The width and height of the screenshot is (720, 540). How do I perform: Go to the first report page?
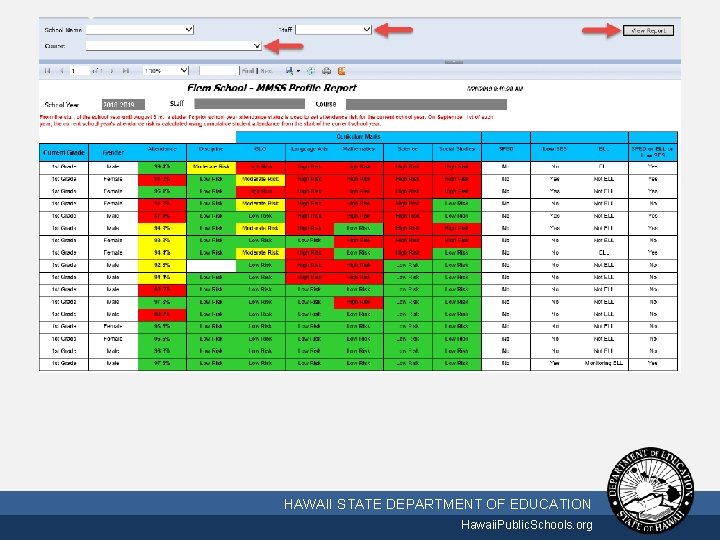coord(47,71)
